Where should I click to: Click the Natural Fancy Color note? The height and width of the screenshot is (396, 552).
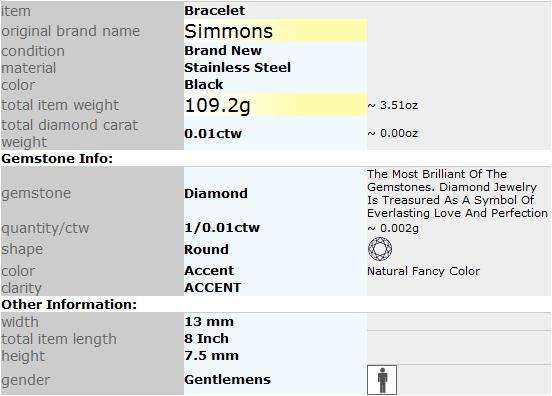coord(424,271)
